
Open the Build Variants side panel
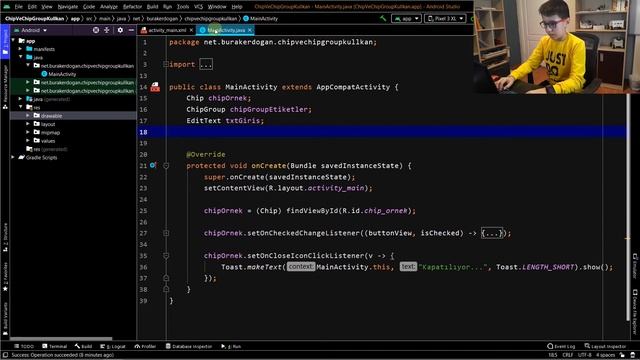(x=5, y=319)
